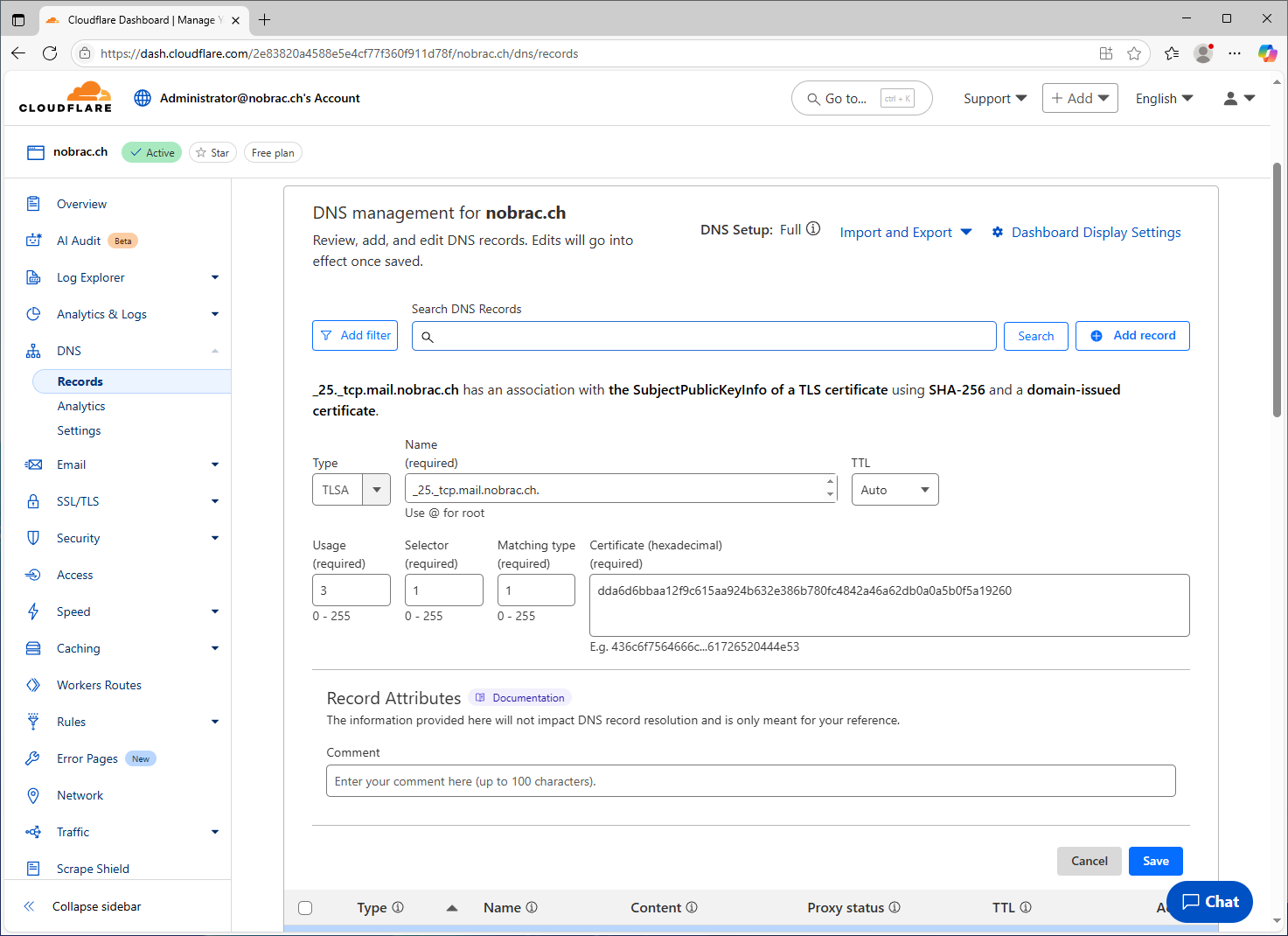Screen dimensions: 1288x936
Task: Open the user account menu icon
Action: pos(1239,98)
